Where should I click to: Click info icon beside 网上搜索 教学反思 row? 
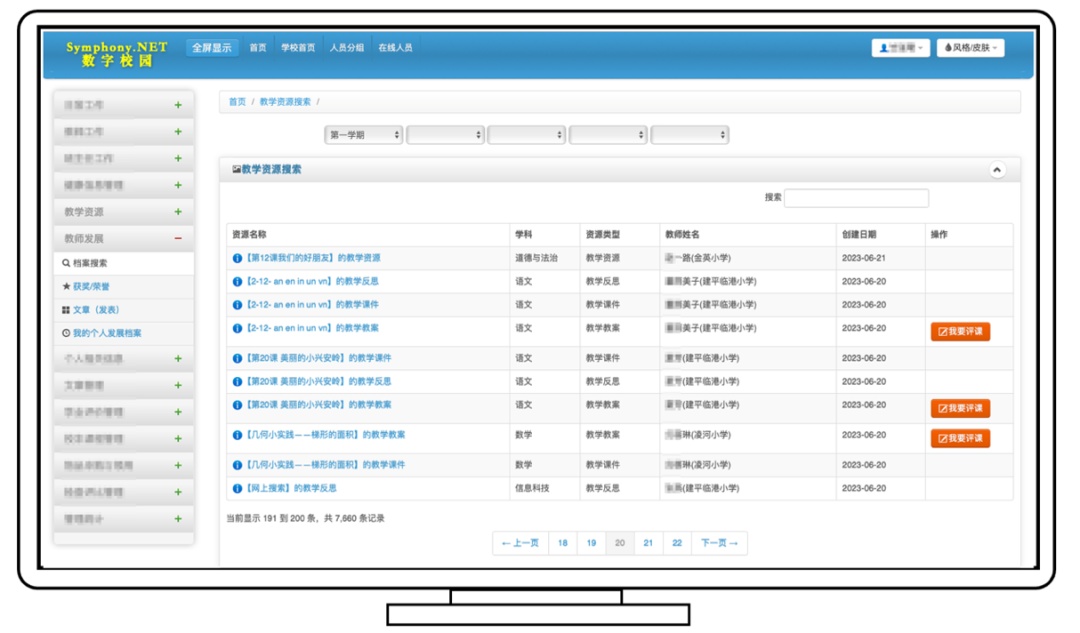click(237, 488)
